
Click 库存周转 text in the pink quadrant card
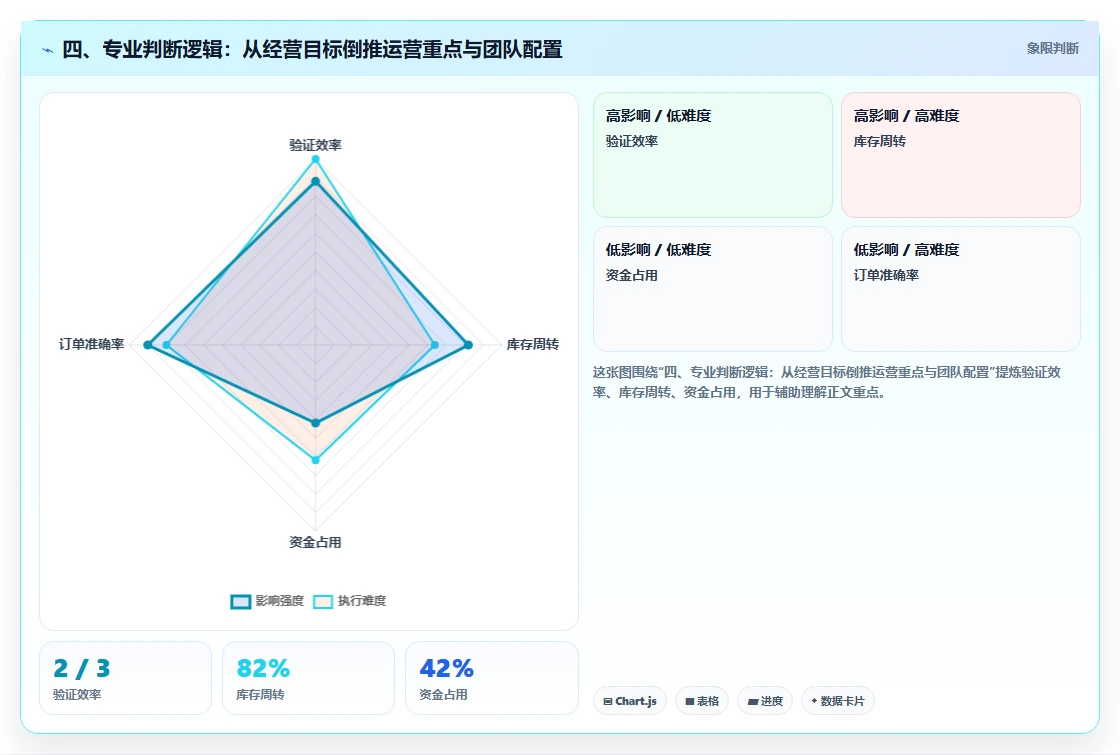(879, 141)
